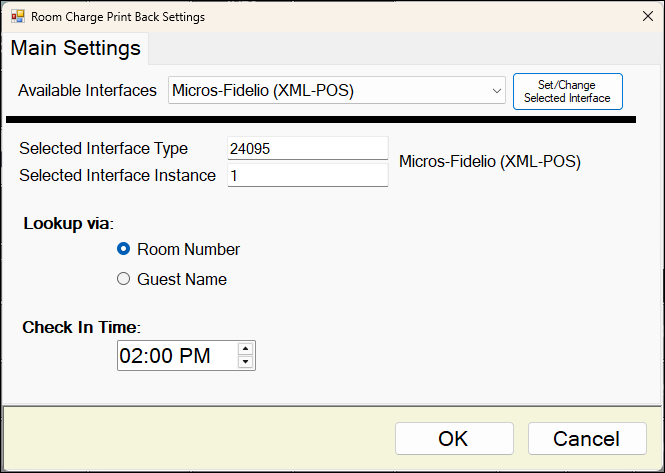Close the Room Charge Print Back Settings dialog
This screenshot has height=473, width=665.
[648, 16]
